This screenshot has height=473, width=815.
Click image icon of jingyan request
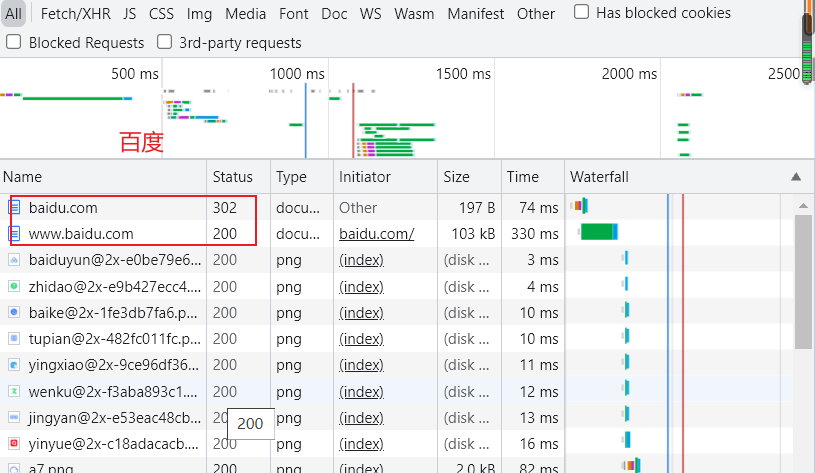pos(14,417)
